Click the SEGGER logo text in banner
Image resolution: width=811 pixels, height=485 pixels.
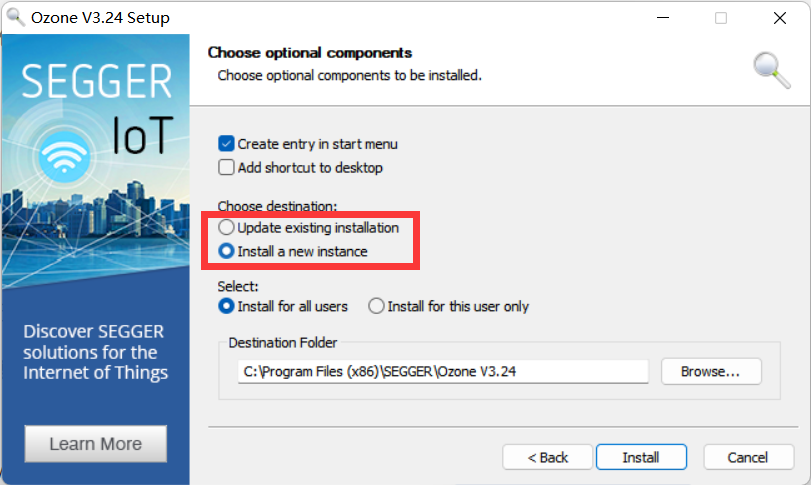pyautogui.click(x=96, y=81)
